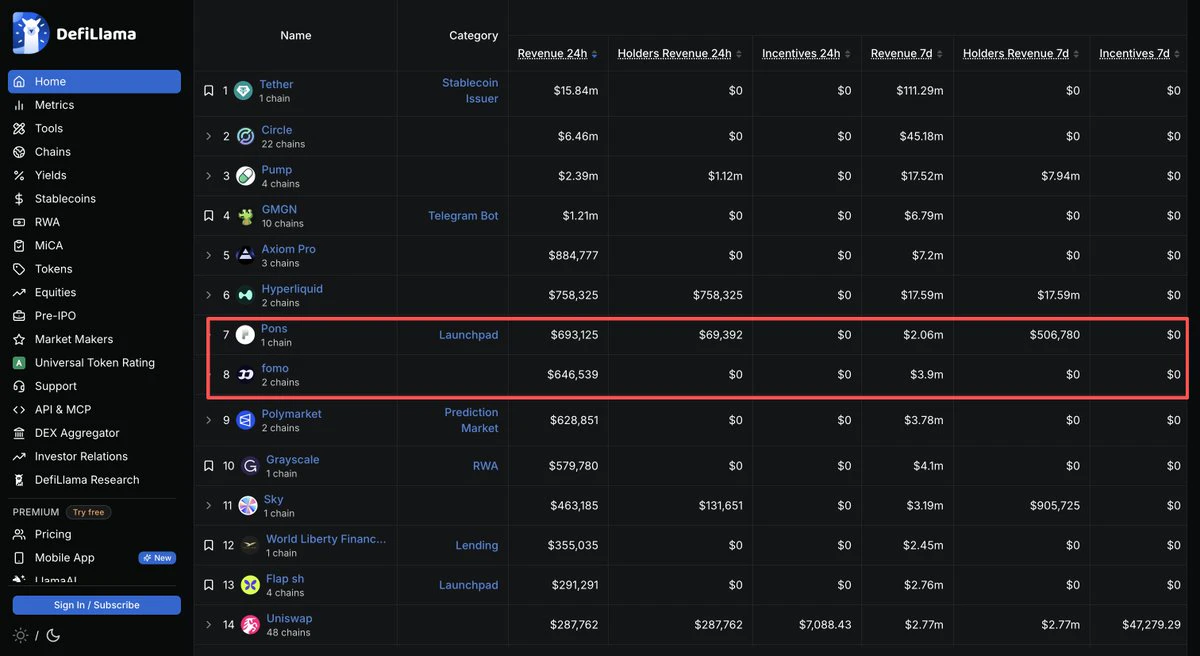Expand the fomo row chevron
Image resolution: width=1200 pixels, height=656 pixels.
click(209, 375)
